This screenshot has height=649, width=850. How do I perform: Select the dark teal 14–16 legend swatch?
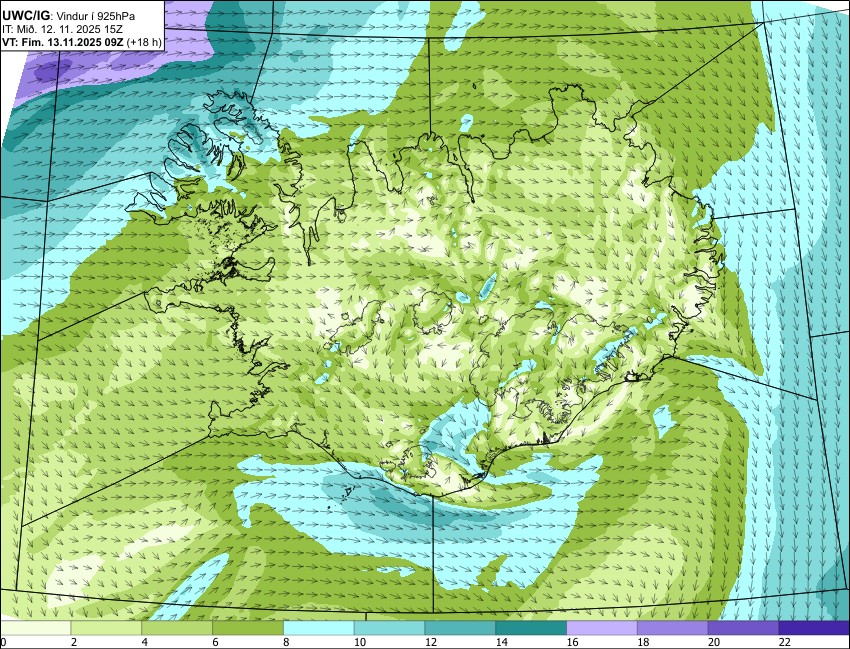(531, 628)
